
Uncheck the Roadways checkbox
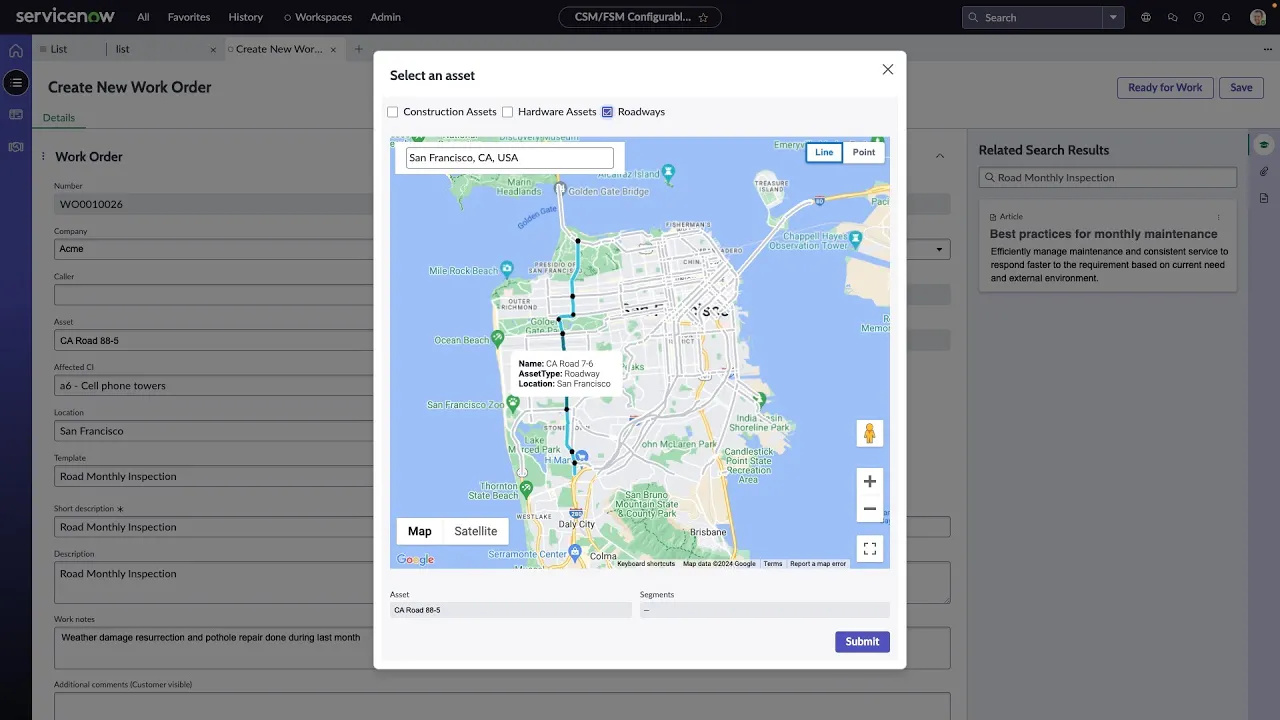(x=607, y=112)
